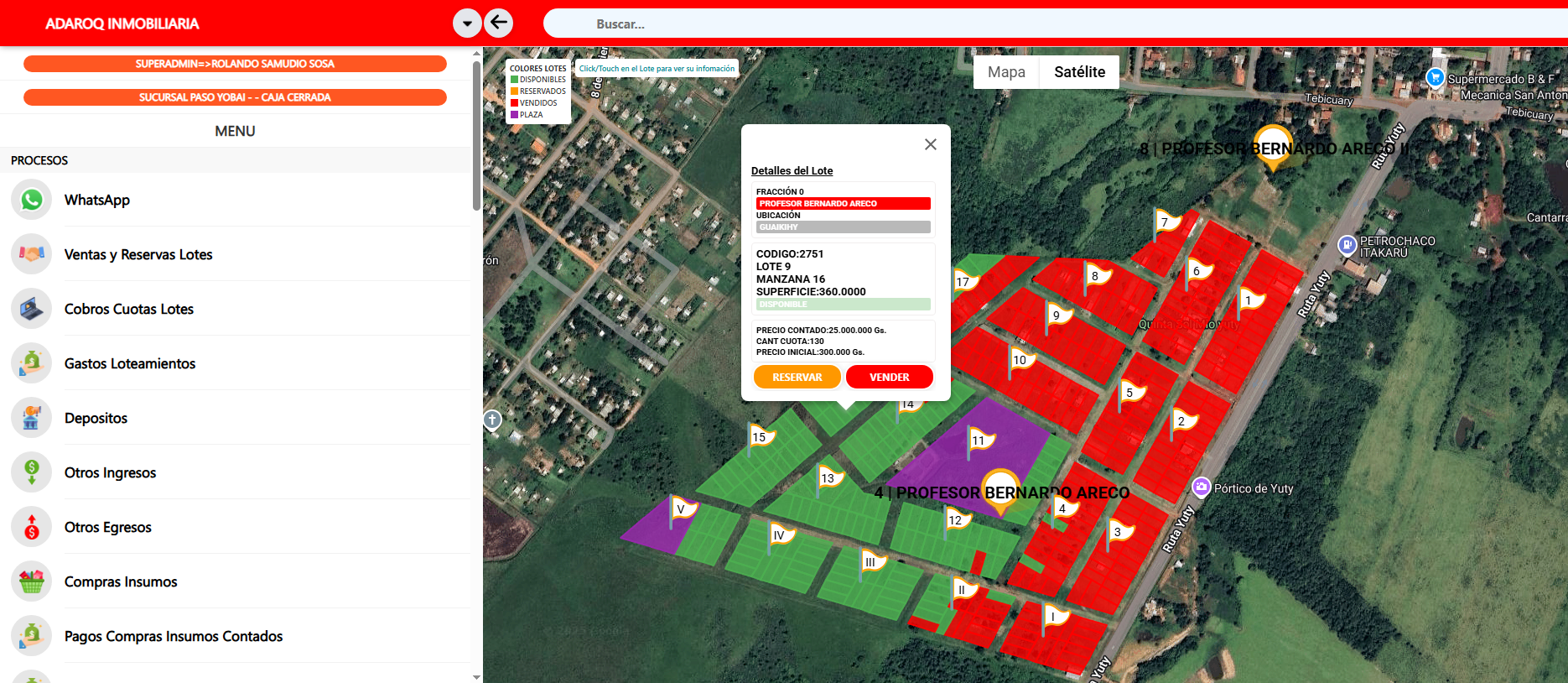
Task: Open the WhatsApp icon in menu
Action: tap(32, 200)
